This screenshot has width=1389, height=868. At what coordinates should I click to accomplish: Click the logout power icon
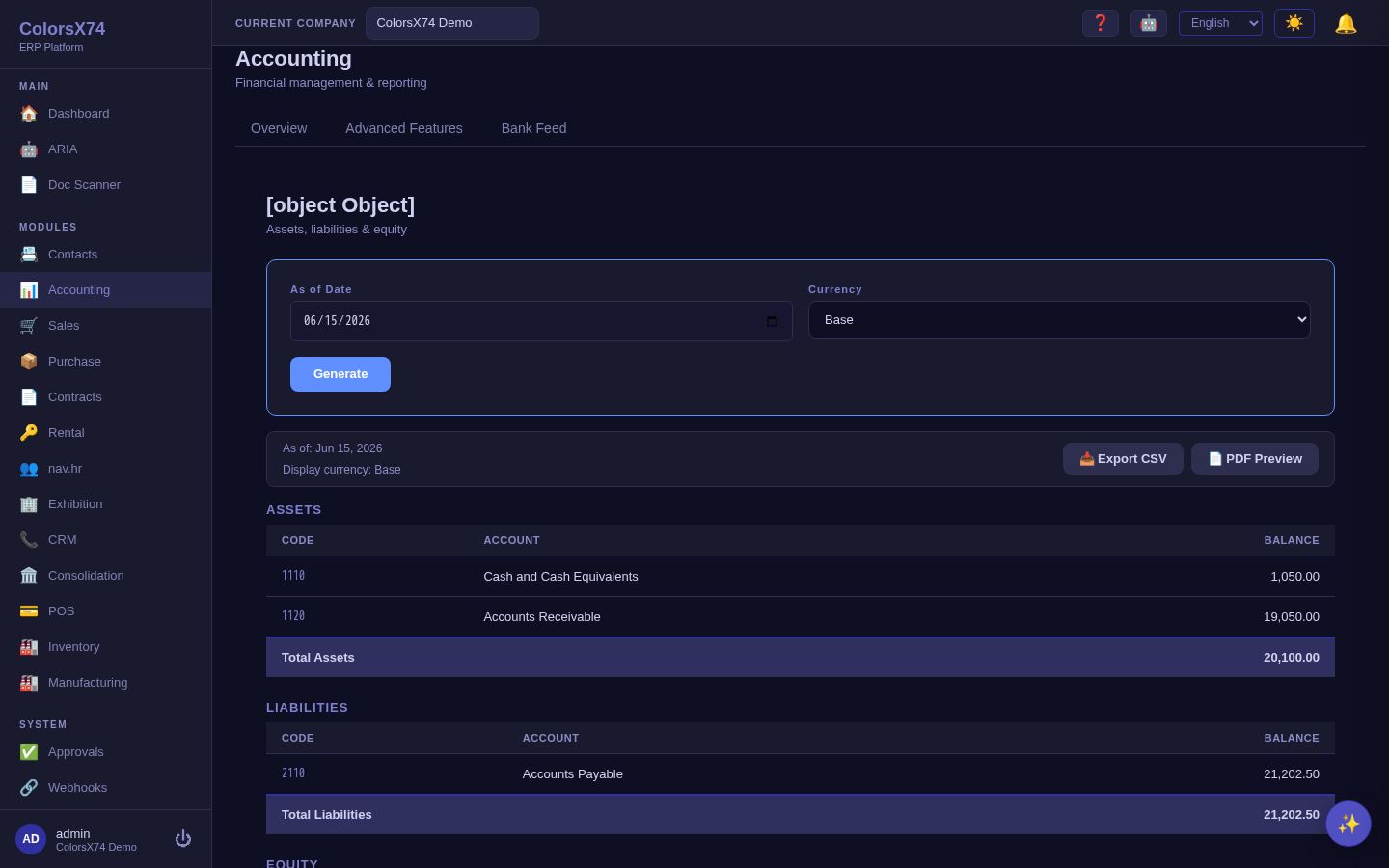(x=183, y=839)
